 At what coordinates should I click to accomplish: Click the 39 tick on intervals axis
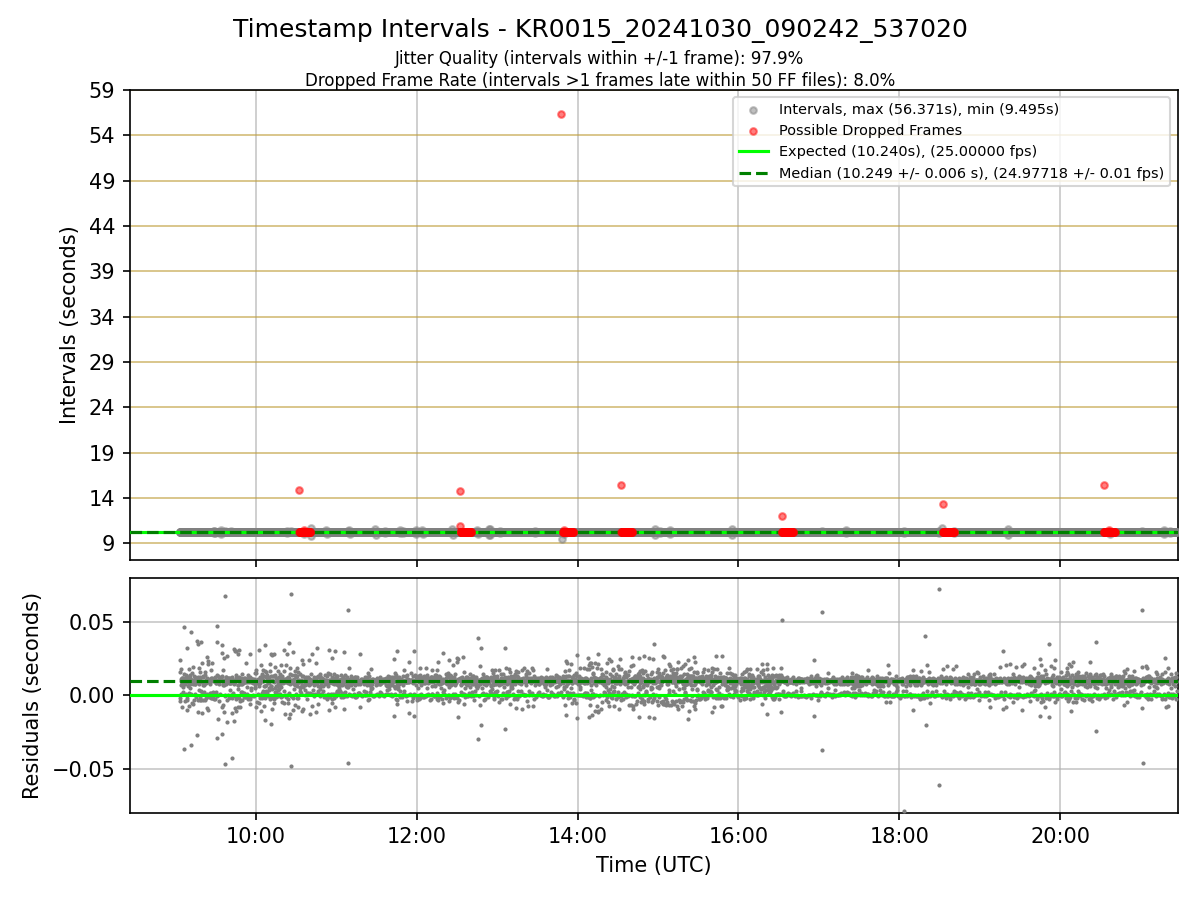[104, 271]
